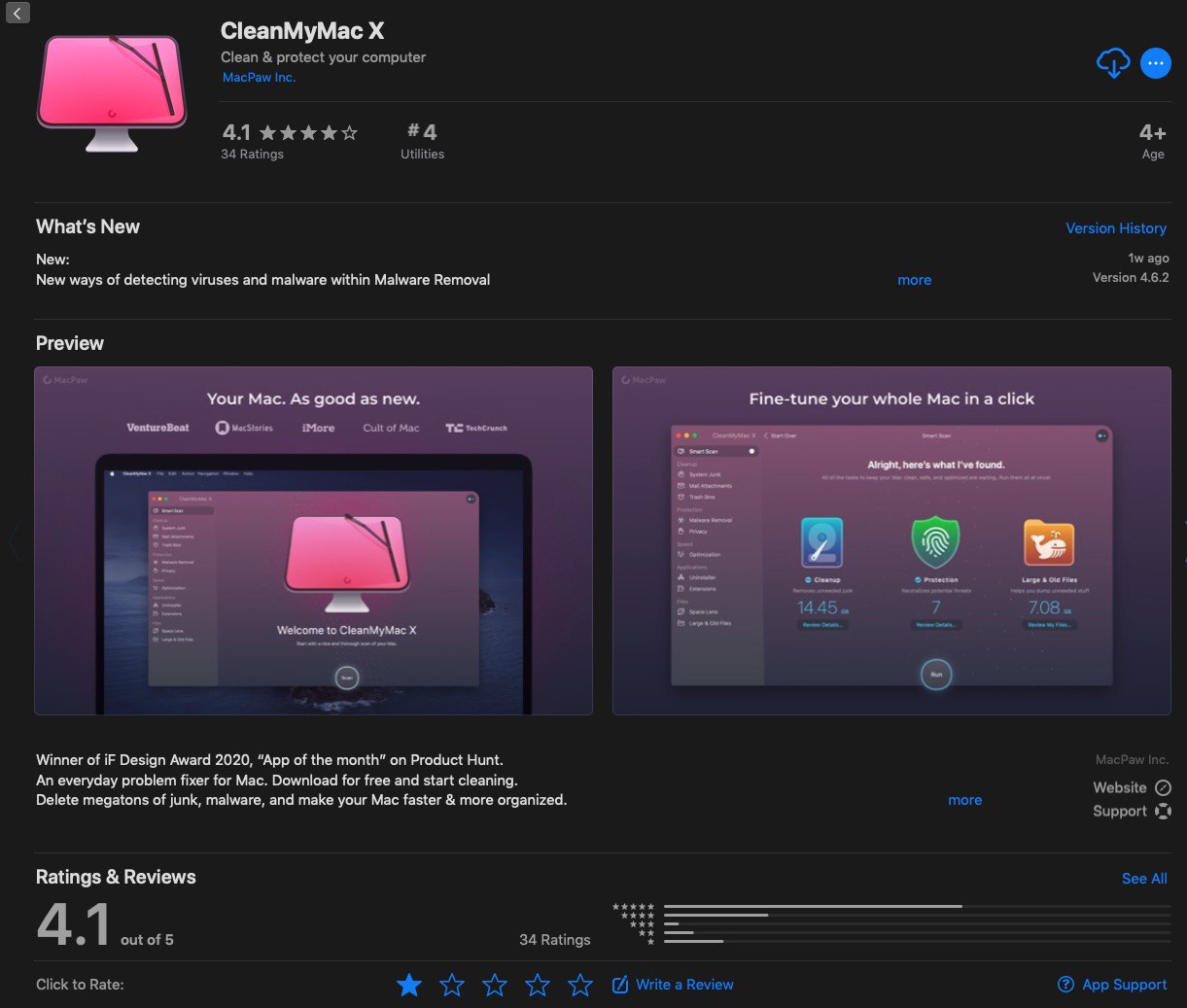Download the app via cloud icon
The image size is (1187, 1008).
point(1113,63)
